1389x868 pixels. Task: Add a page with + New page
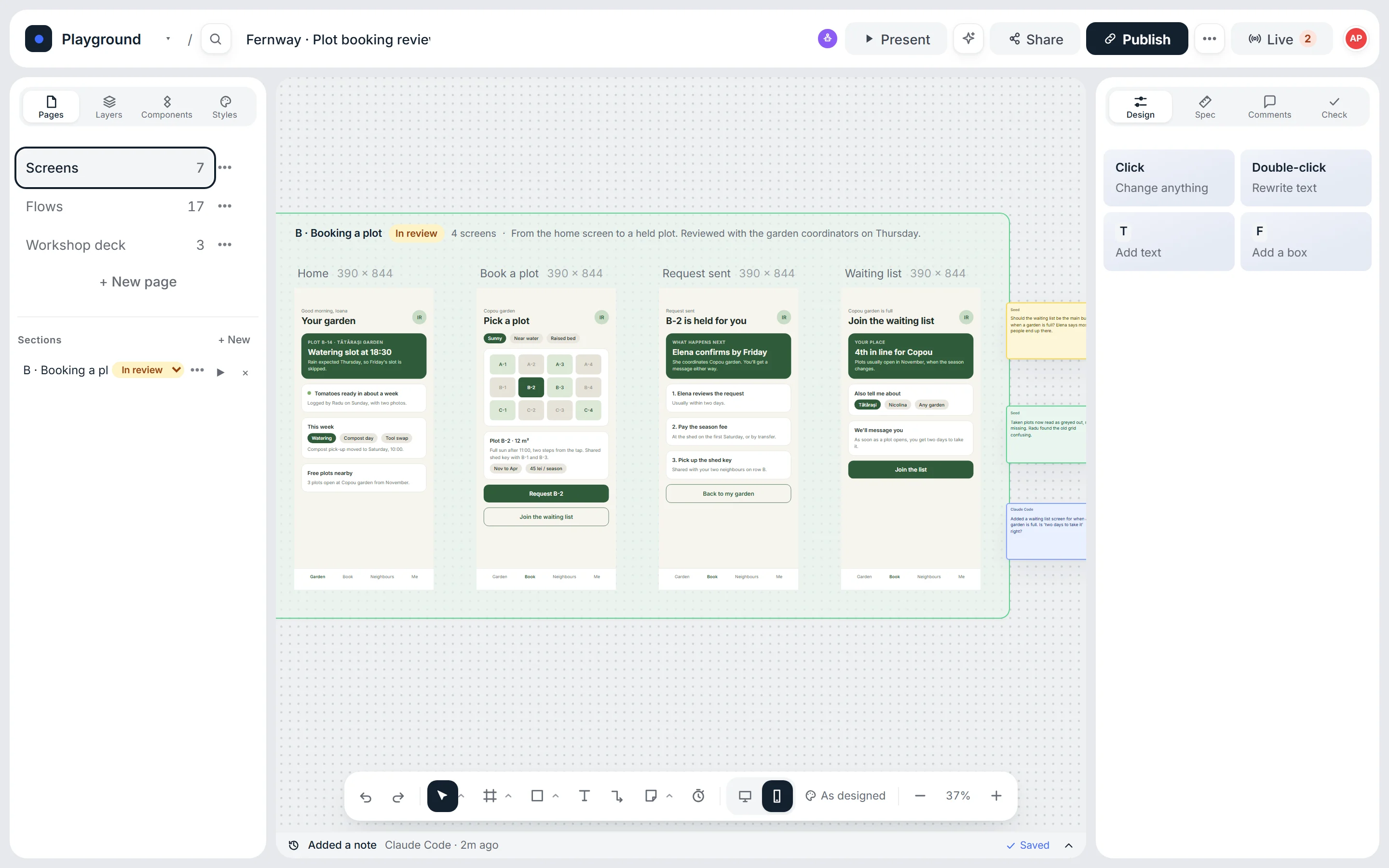pos(138,282)
